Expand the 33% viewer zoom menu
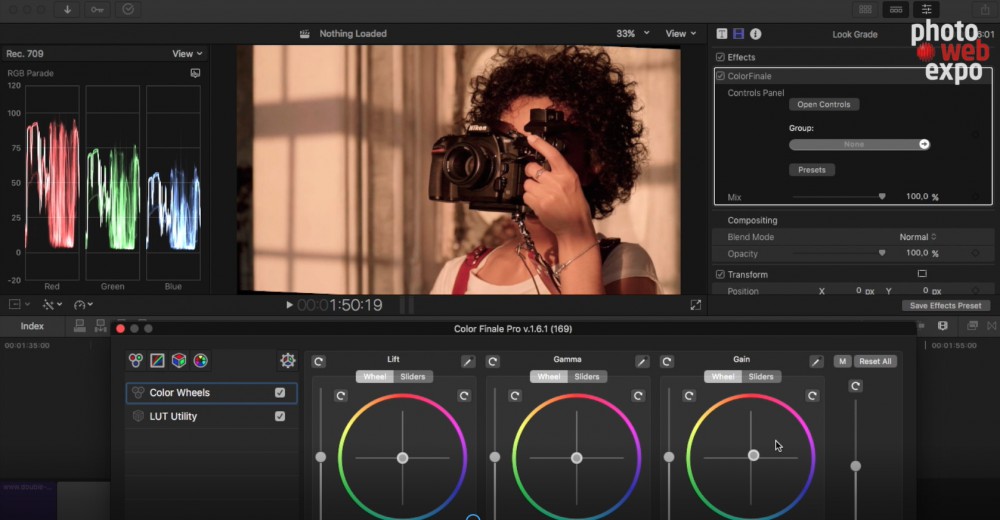 click(x=633, y=34)
